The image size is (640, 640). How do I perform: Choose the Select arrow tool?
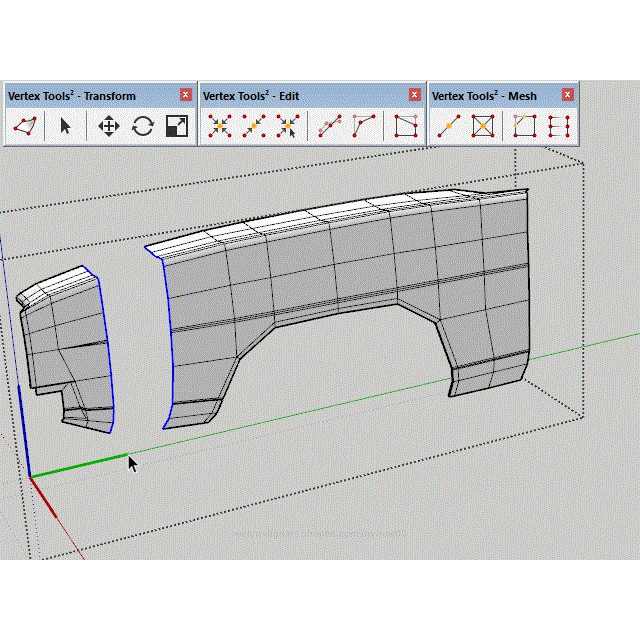(x=66, y=126)
